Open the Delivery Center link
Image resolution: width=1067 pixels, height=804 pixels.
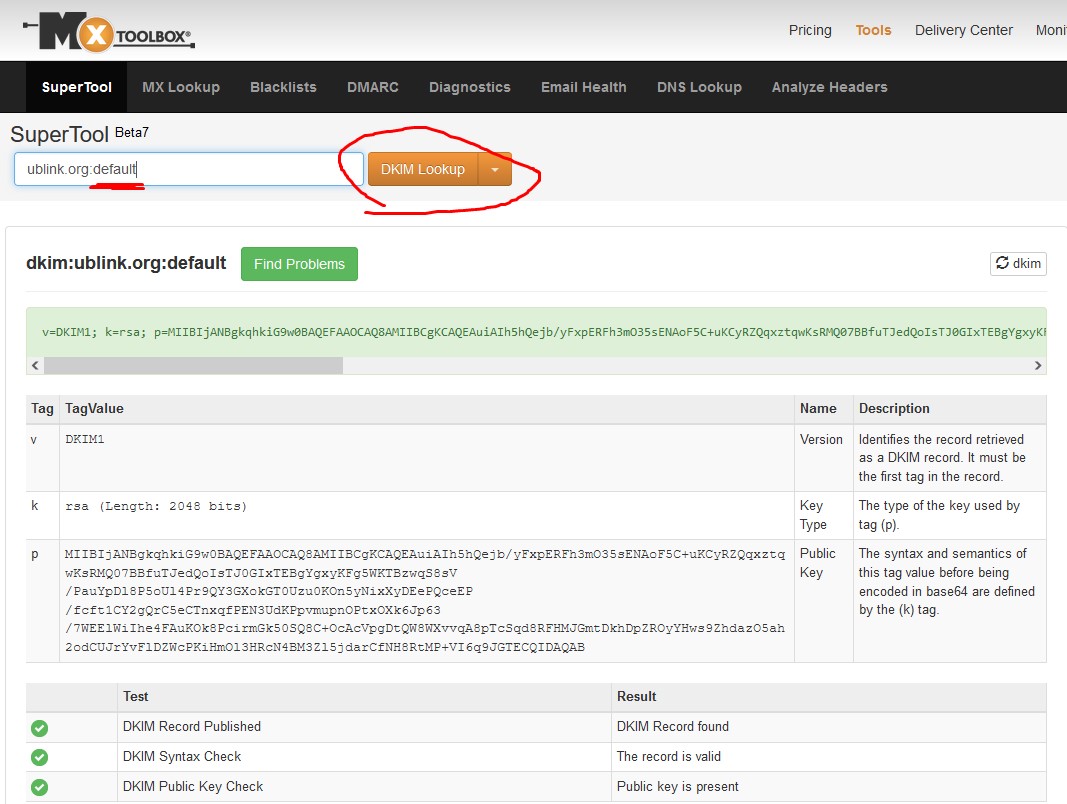(x=964, y=30)
